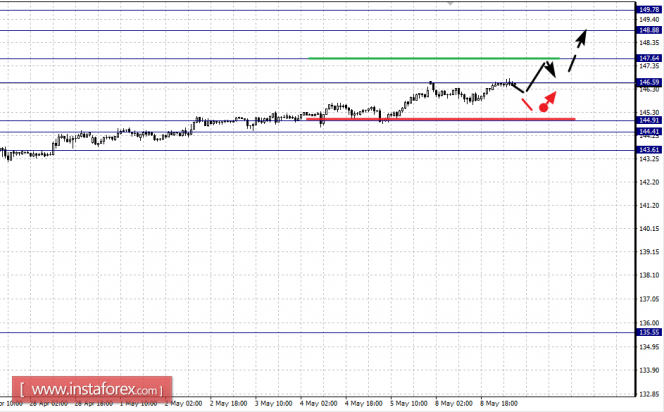Click the 2 May 18:00 time label
Viewport: 664px width, 412px height.
[229, 405]
